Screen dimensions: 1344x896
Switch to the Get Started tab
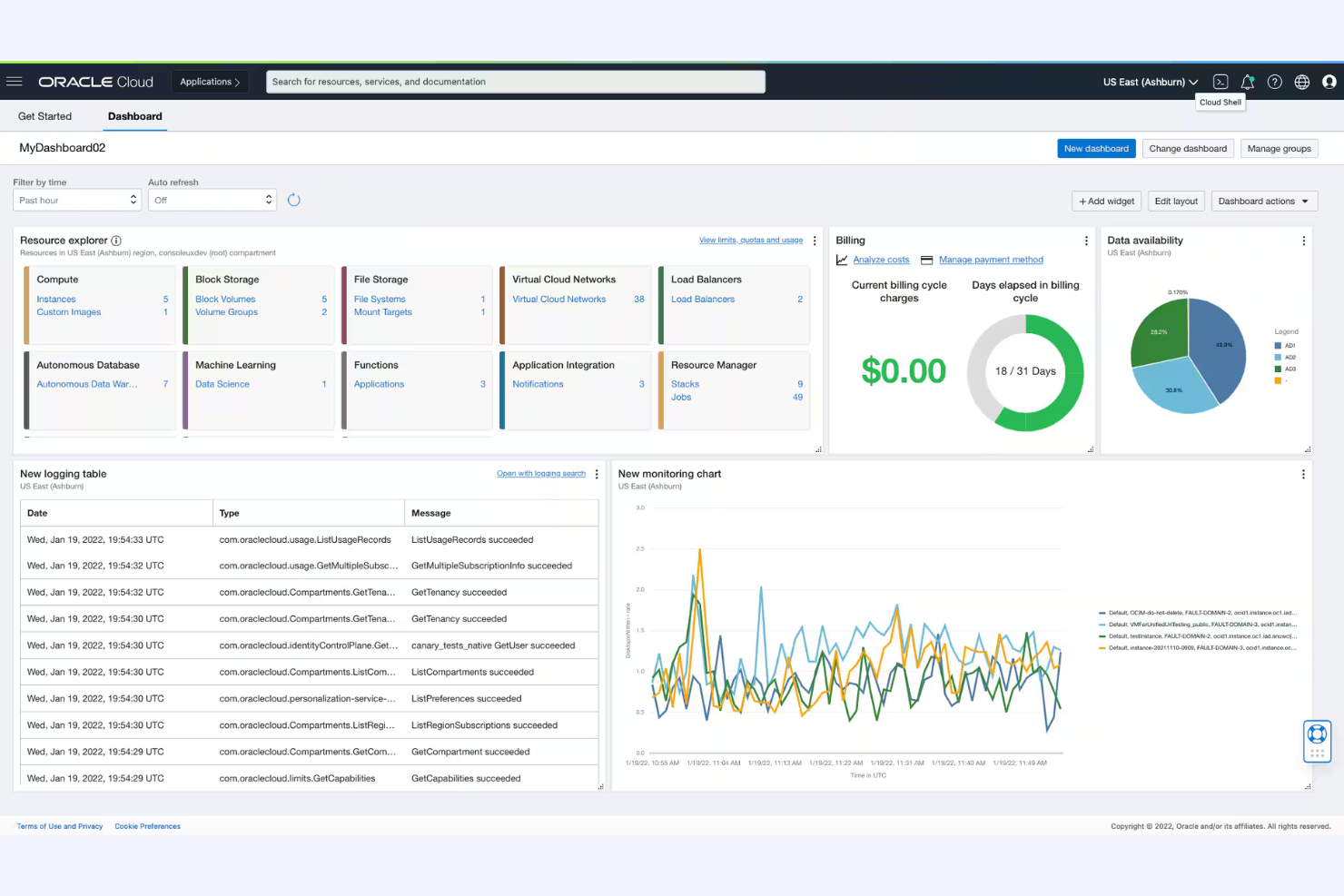(x=44, y=116)
